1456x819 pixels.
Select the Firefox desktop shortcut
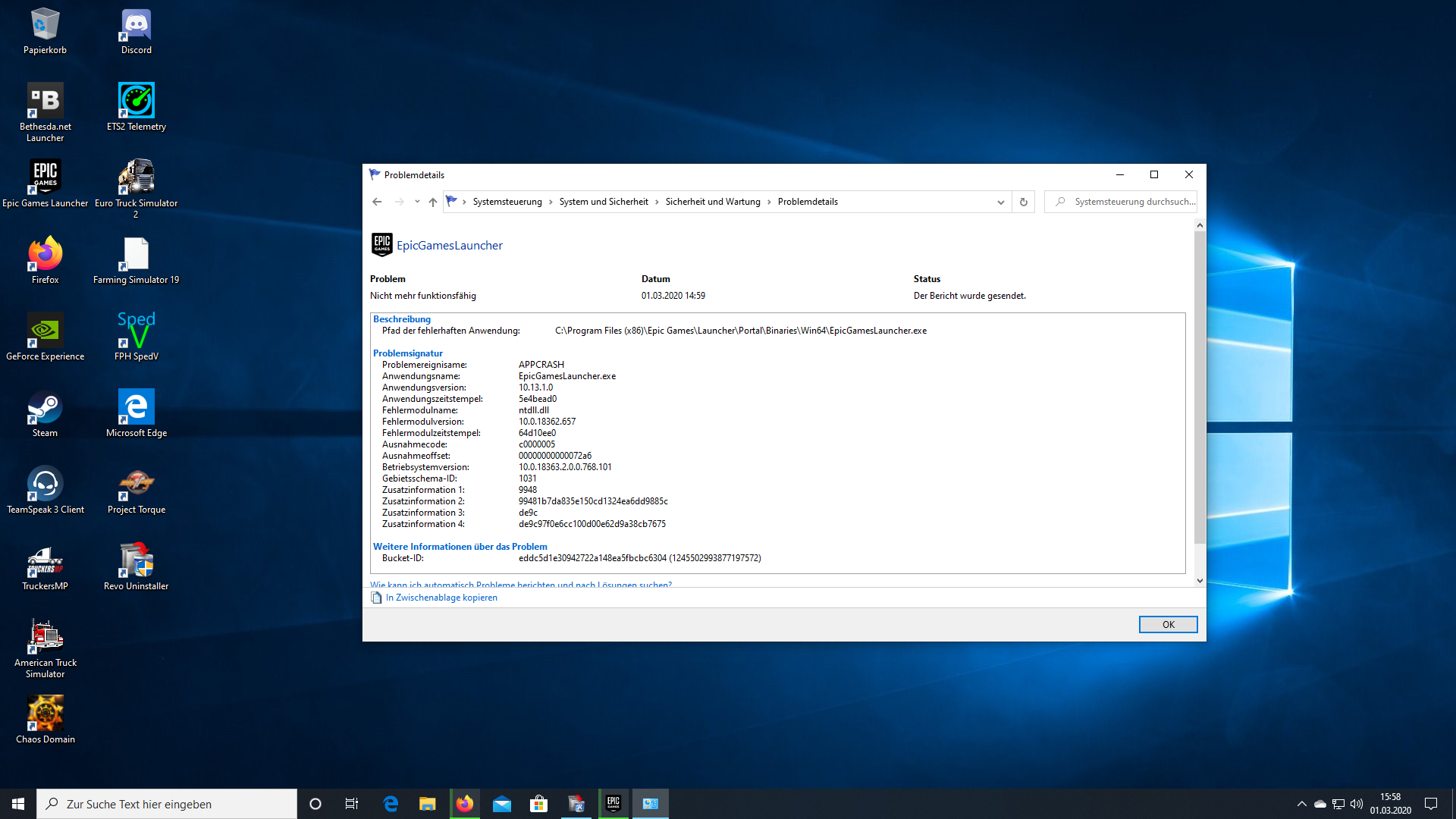[45, 260]
